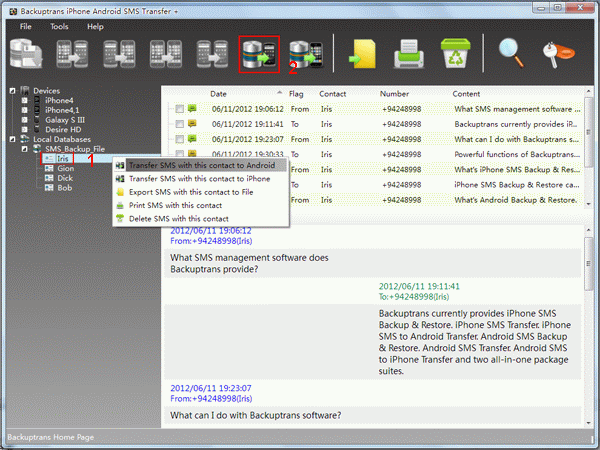Click the message list vertical scrollbar thumb
The image size is (600, 450).
(589, 132)
